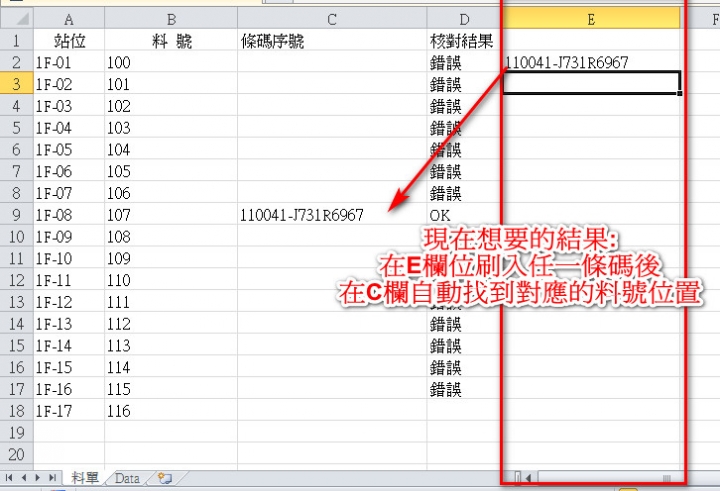The image size is (720, 491).
Task: Go to last sheet navigation arrow
Action: click(x=52, y=478)
